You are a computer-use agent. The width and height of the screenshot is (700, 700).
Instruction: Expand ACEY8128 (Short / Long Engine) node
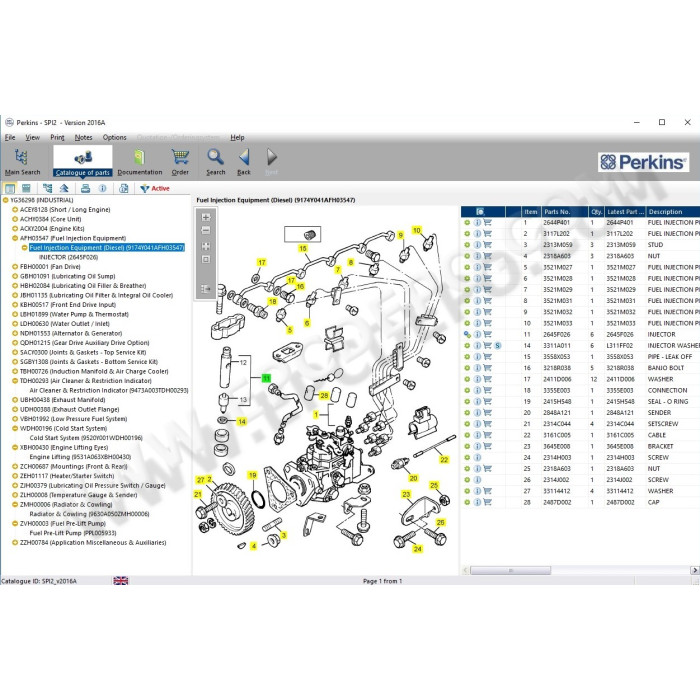click(x=15, y=209)
